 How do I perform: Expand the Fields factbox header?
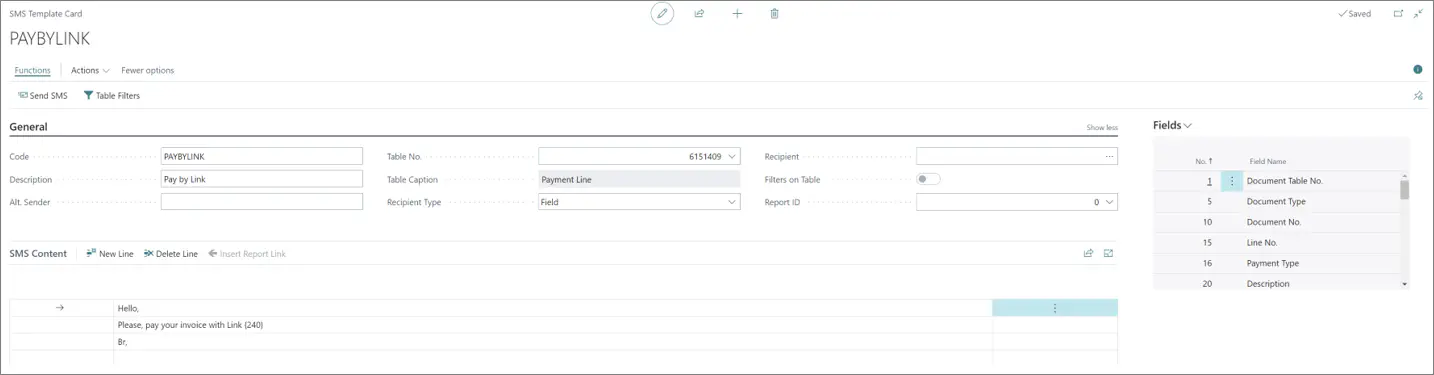click(x=1172, y=125)
